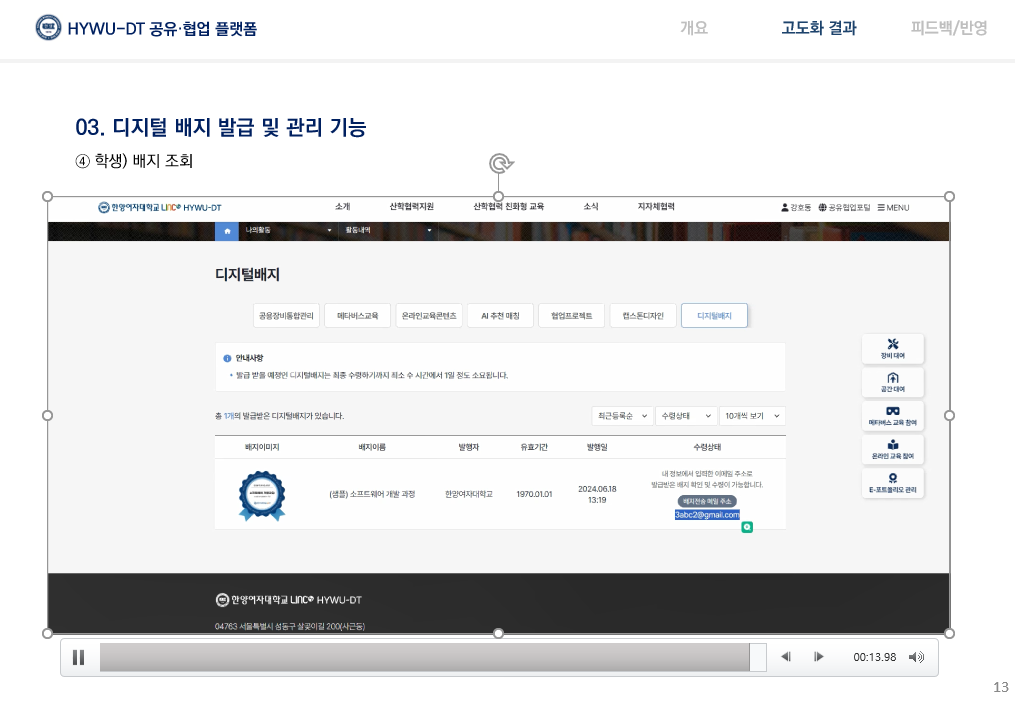
Task: Select the 디지털배지 tab
Action: tap(714, 316)
